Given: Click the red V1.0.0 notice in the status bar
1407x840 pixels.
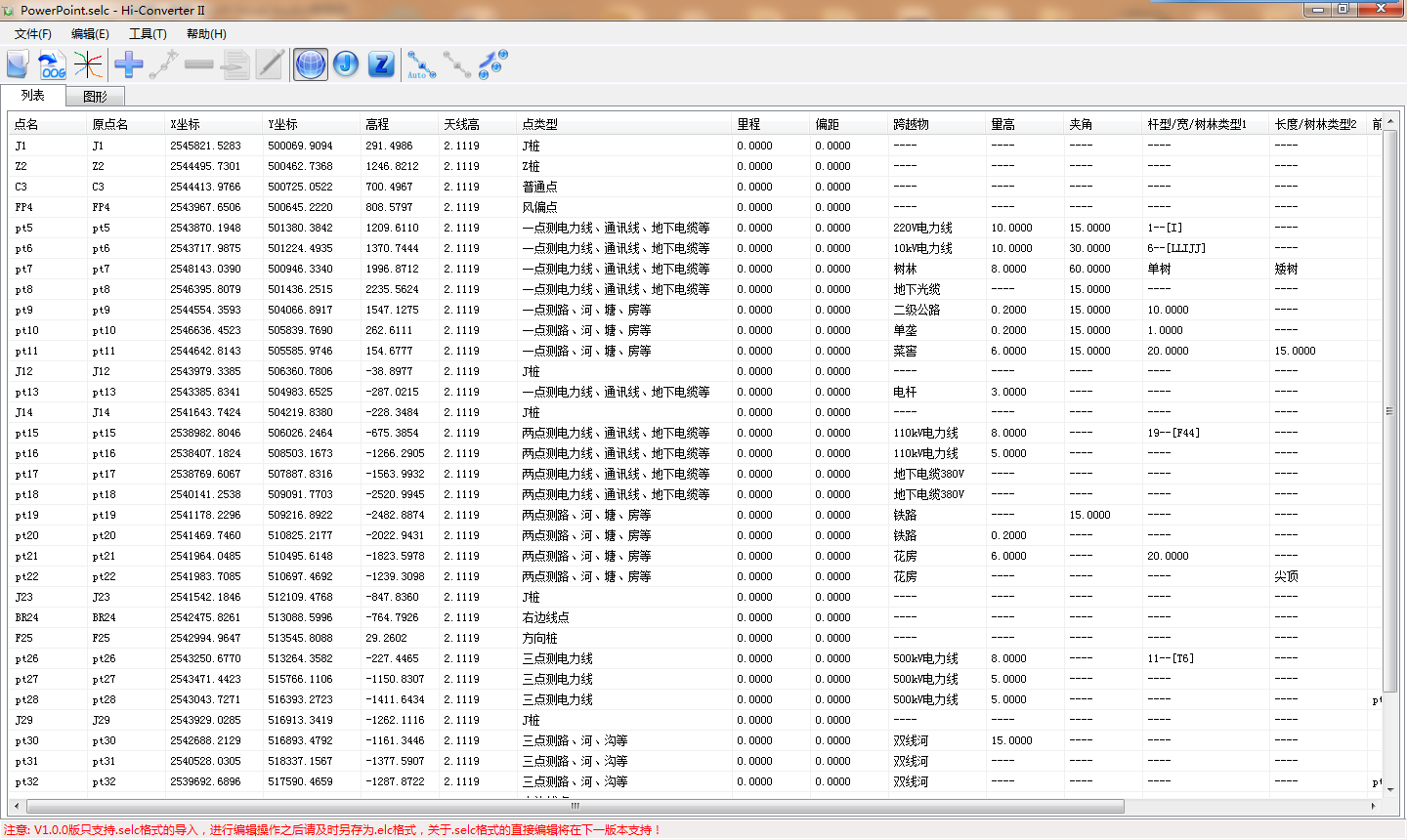Looking at the screenshot, I should point(332,830).
